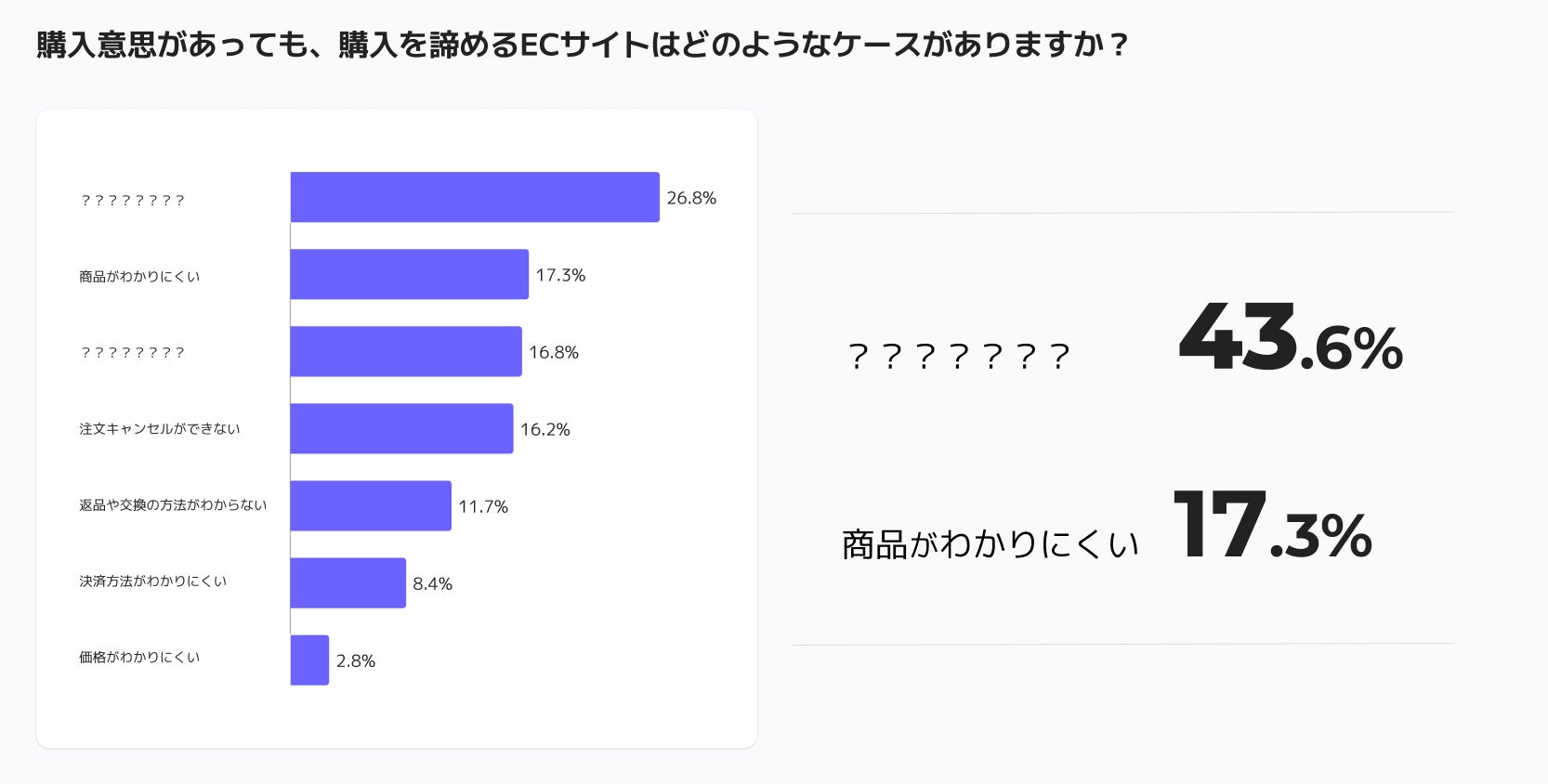1548x784 pixels.
Task: Select the 16.2% value label
Action: tap(545, 429)
